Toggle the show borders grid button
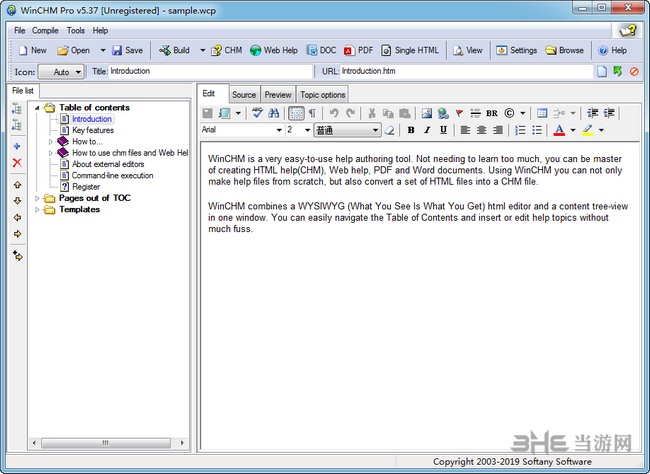This screenshot has height=474, width=650. click(x=296, y=113)
